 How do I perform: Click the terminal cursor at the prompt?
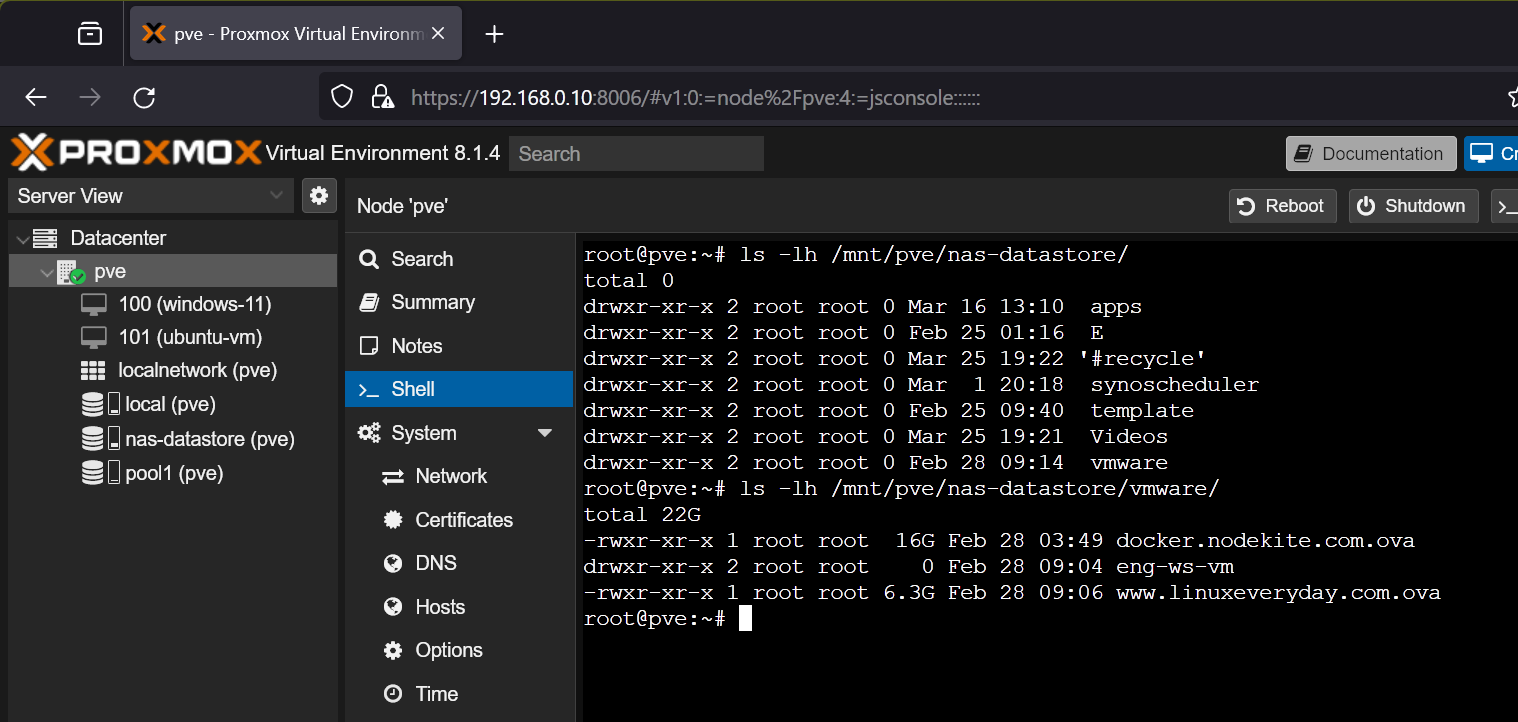(x=745, y=619)
